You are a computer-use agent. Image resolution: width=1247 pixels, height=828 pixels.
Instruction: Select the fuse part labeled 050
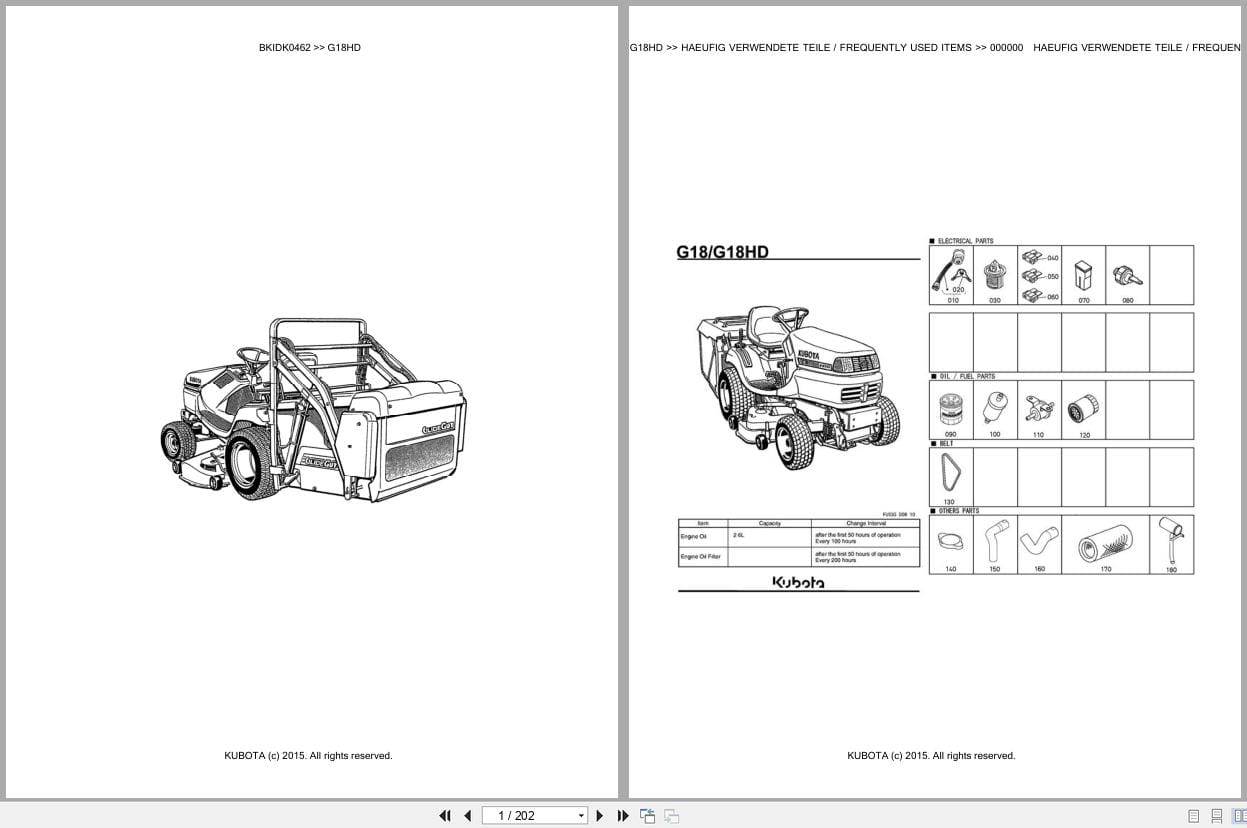coord(1034,275)
